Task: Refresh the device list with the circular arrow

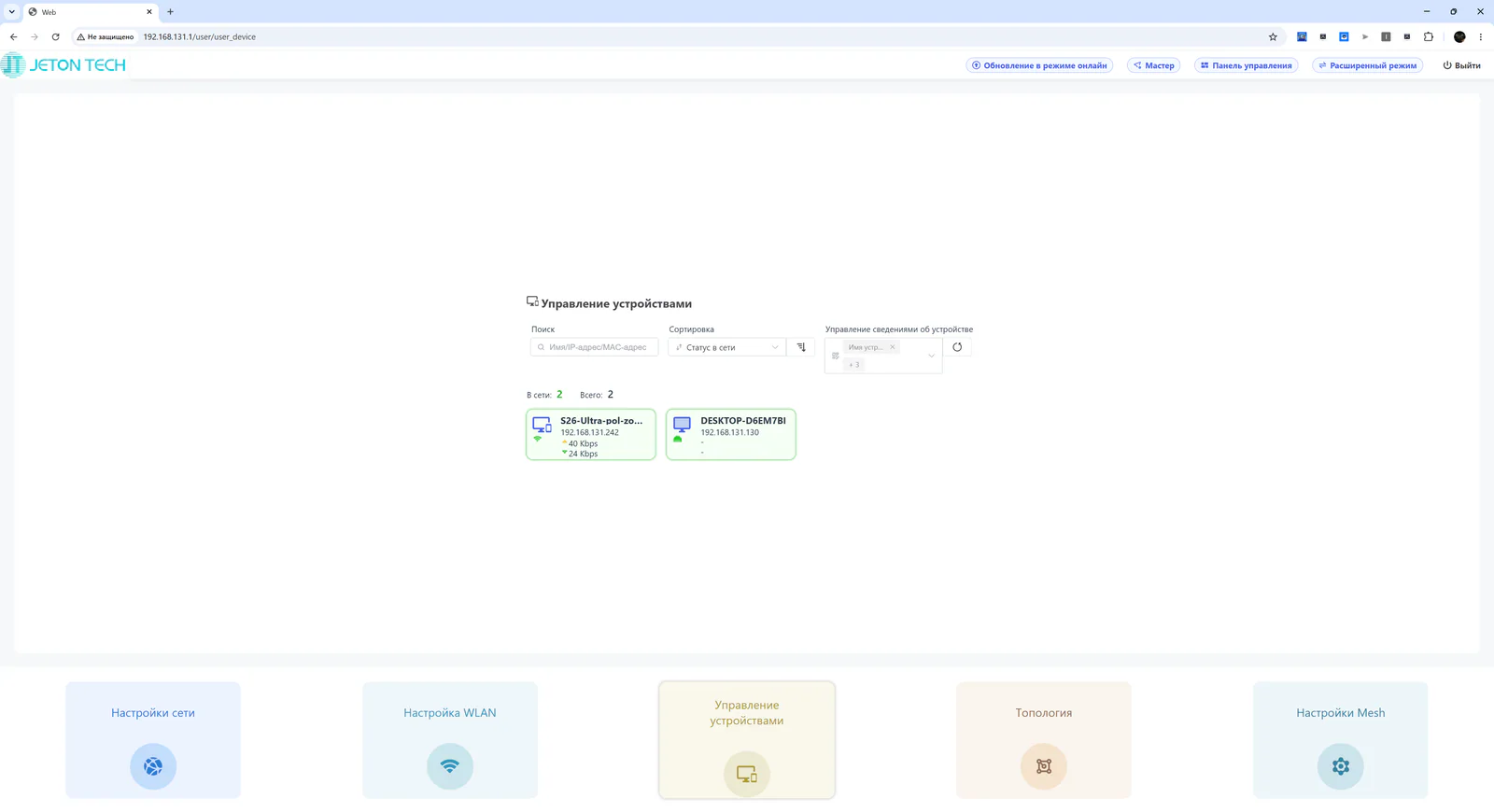Action: (x=957, y=347)
